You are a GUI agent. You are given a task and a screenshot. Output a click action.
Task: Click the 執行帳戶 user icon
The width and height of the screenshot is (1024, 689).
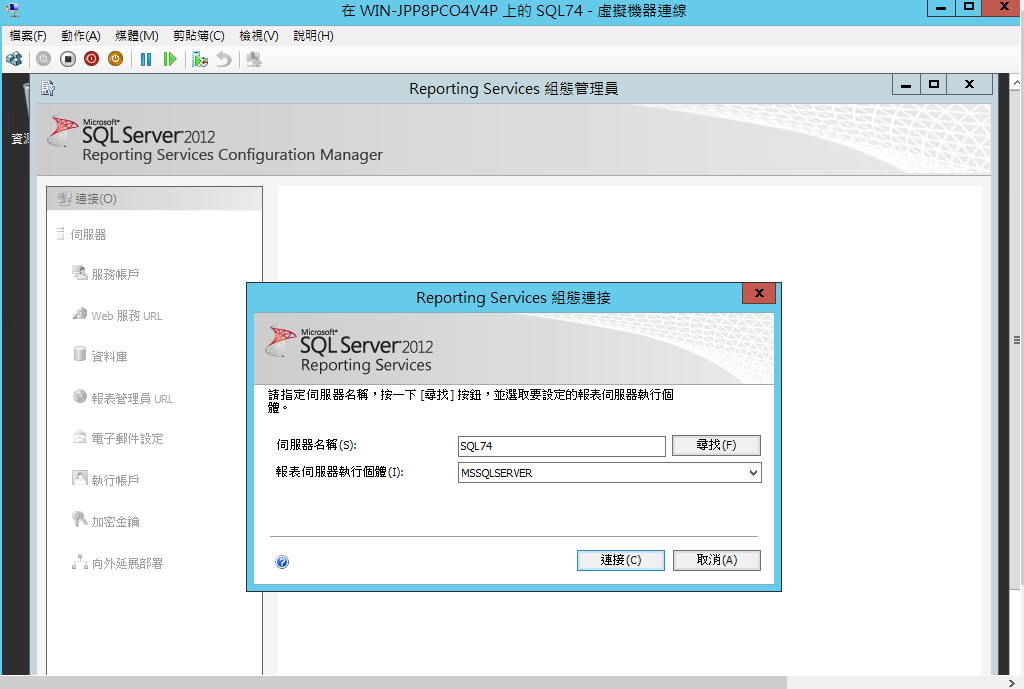(80, 479)
